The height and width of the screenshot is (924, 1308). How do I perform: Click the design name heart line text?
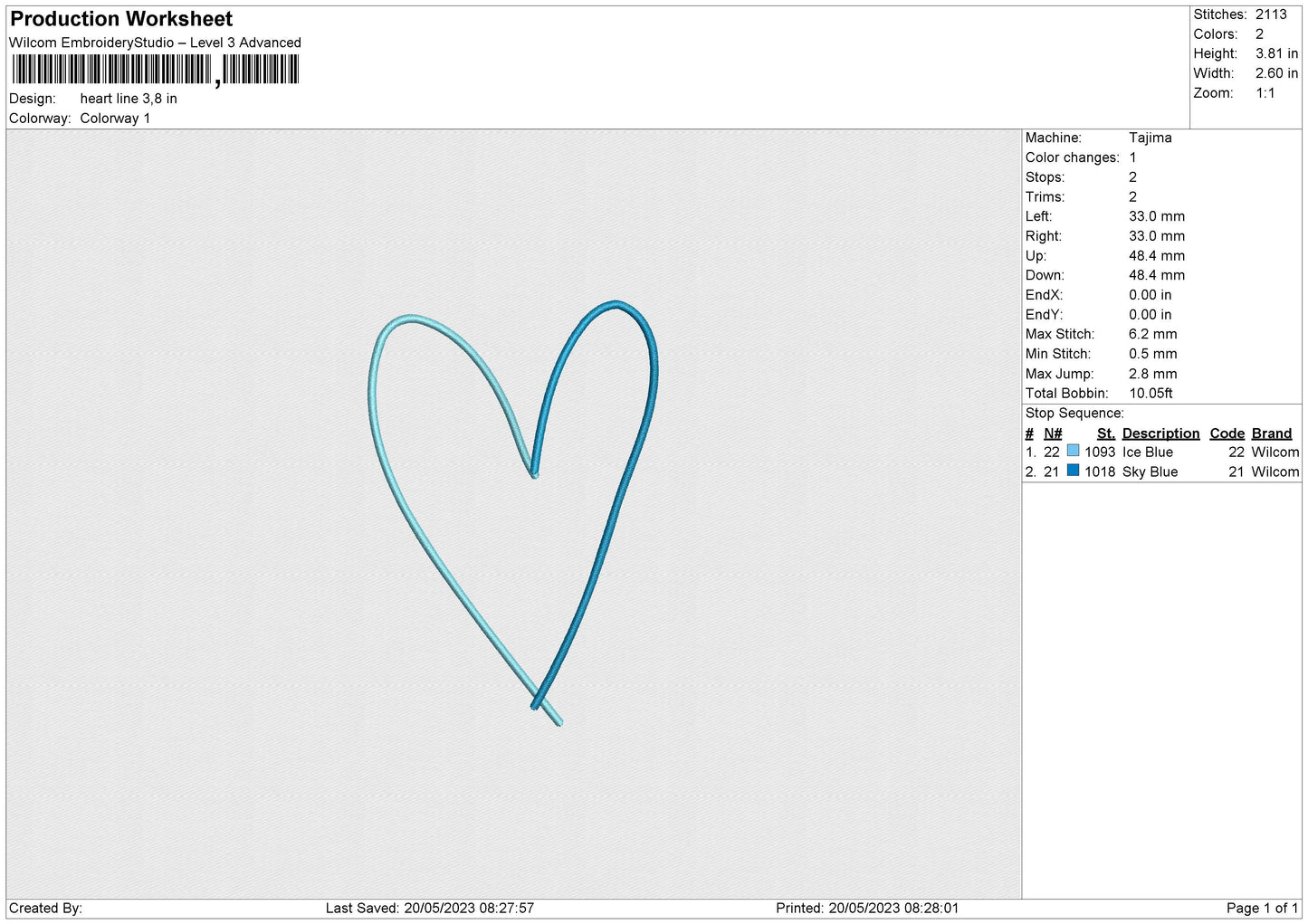click(x=129, y=99)
